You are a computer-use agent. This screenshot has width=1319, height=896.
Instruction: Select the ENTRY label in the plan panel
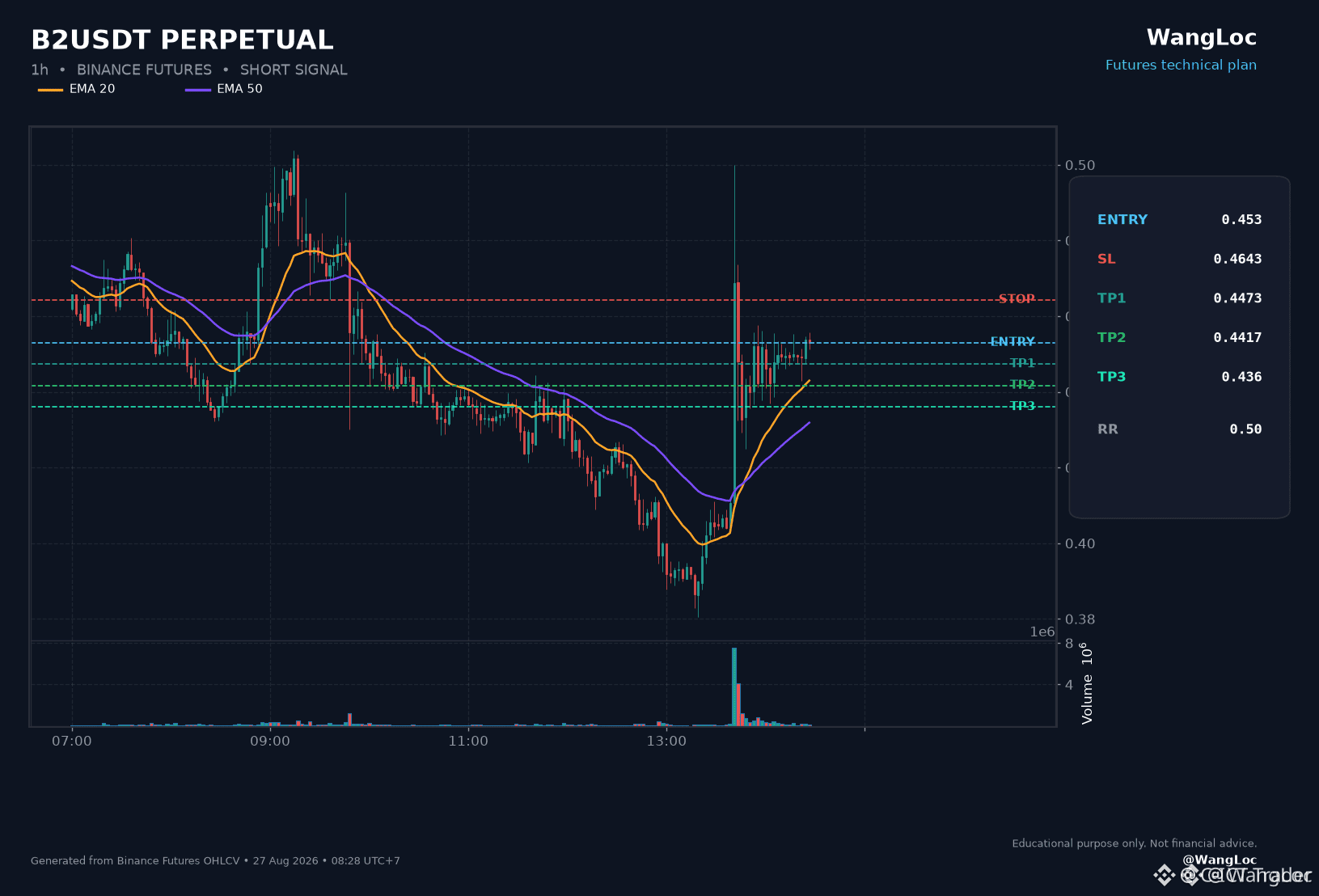click(1122, 219)
